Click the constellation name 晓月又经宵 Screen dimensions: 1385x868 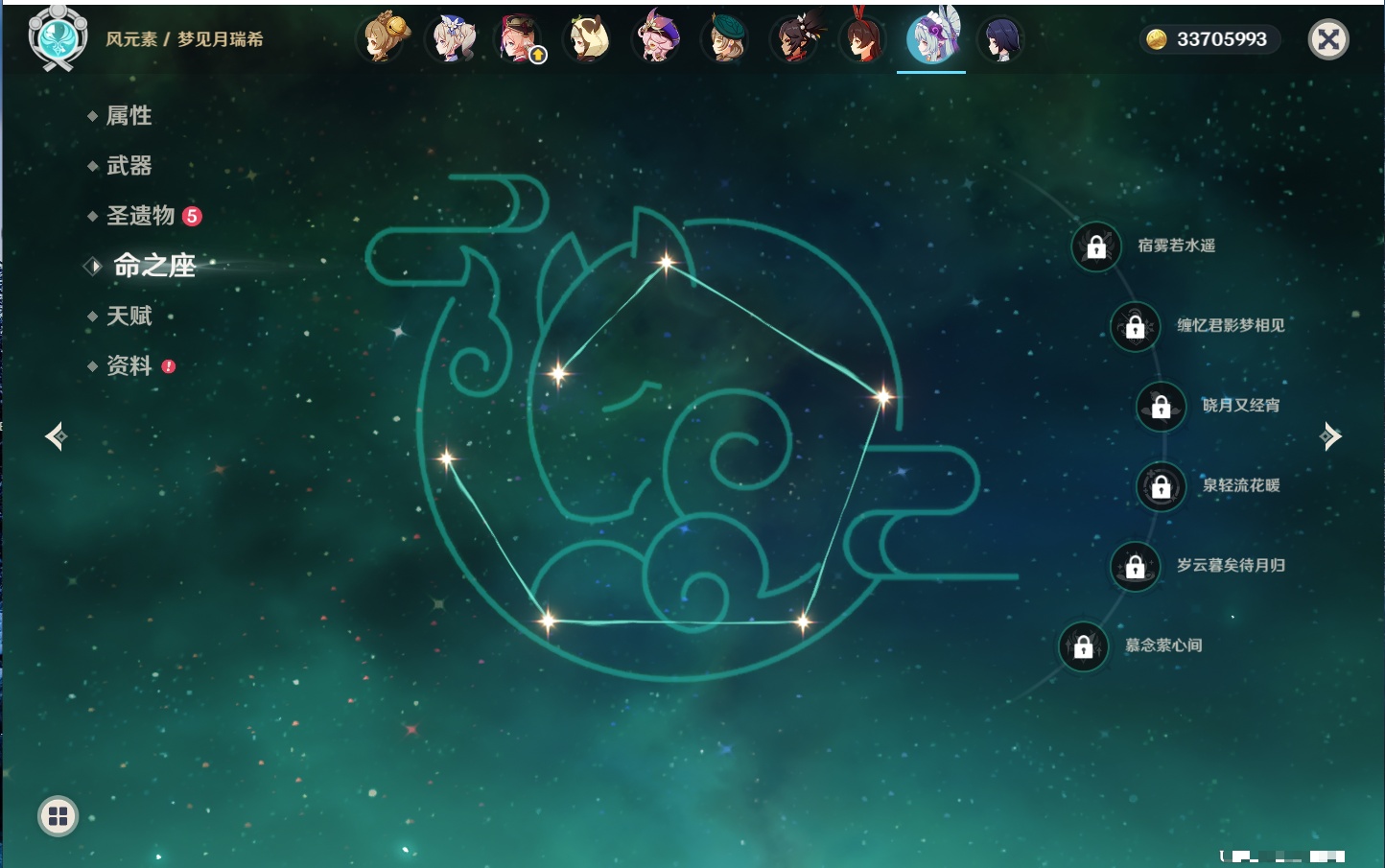tap(1241, 406)
